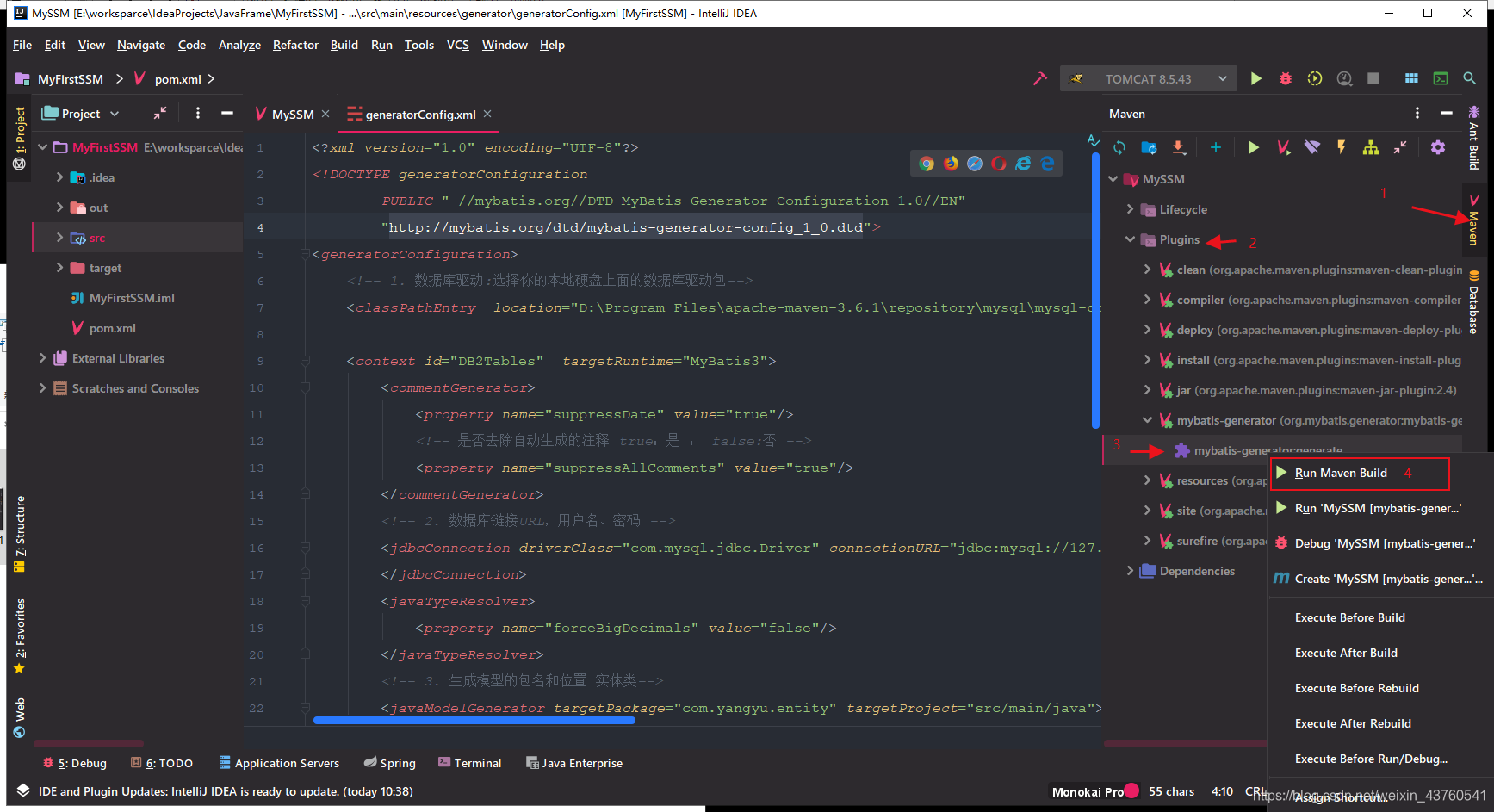Open the 6: TODO tool window
Image resolution: width=1494 pixels, height=812 pixels.
[162, 763]
